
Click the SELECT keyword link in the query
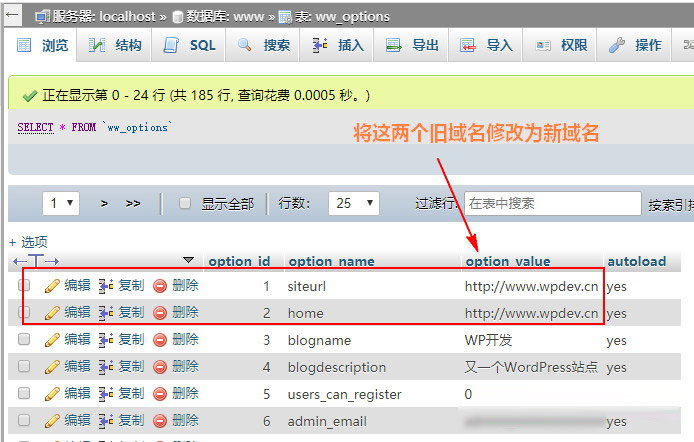[35, 127]
